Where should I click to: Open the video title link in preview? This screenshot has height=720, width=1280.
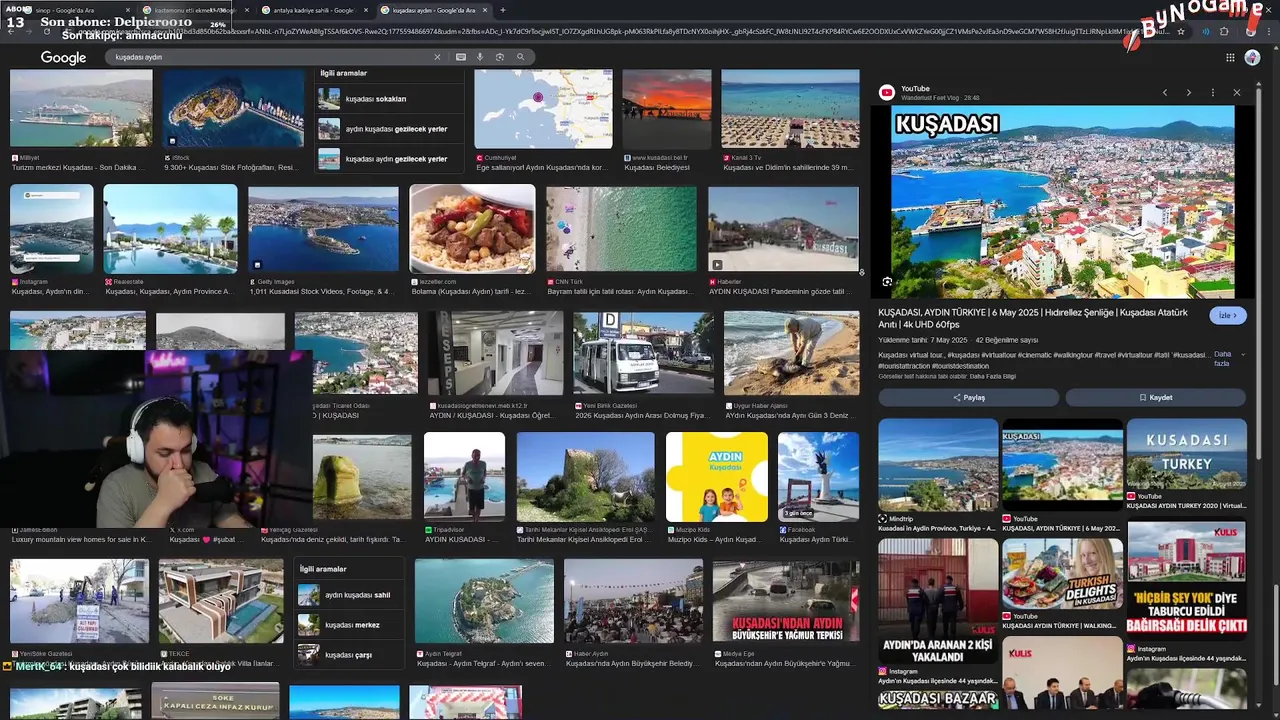coord(1033,318)
